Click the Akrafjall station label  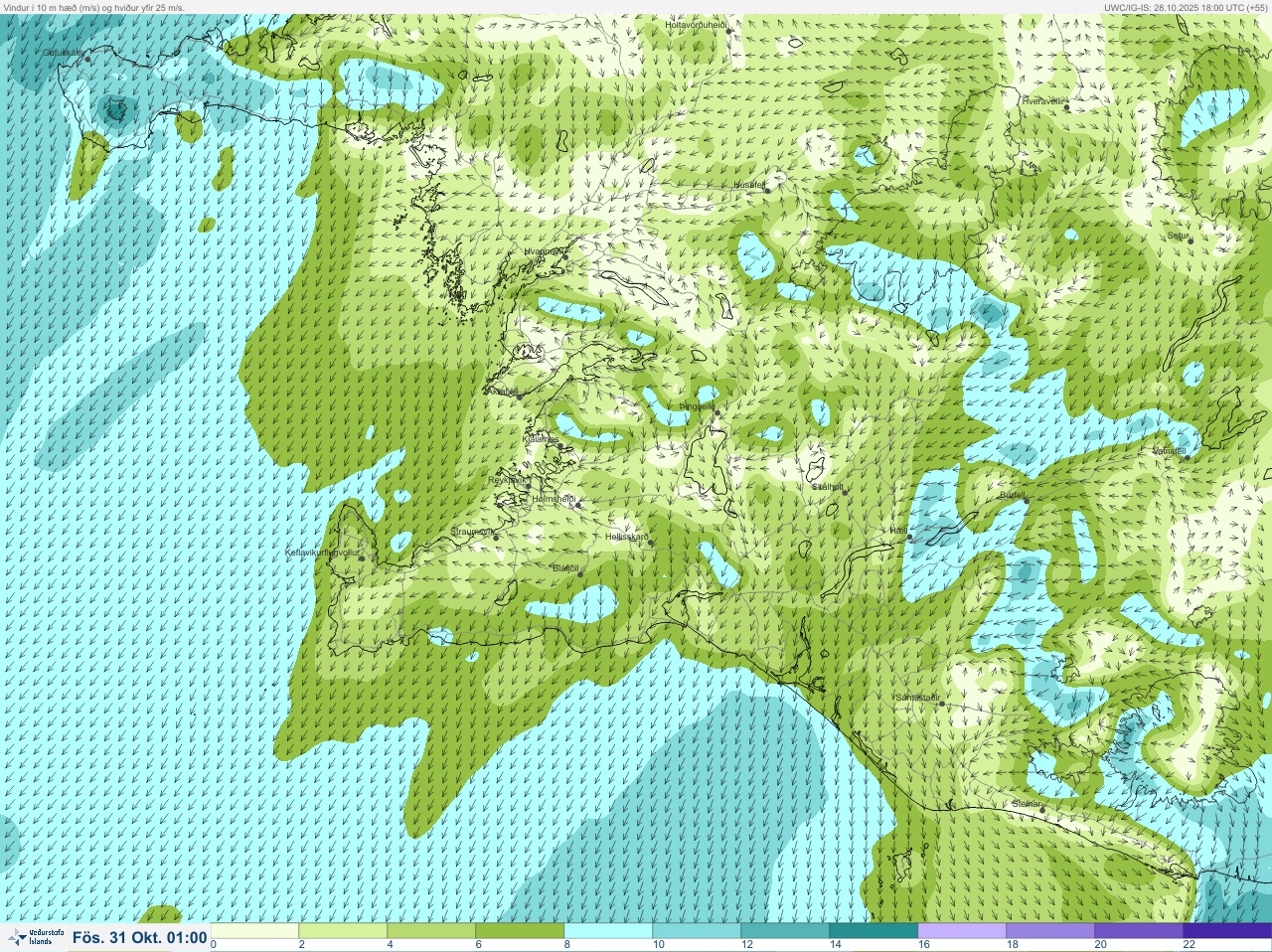point(503,392)
